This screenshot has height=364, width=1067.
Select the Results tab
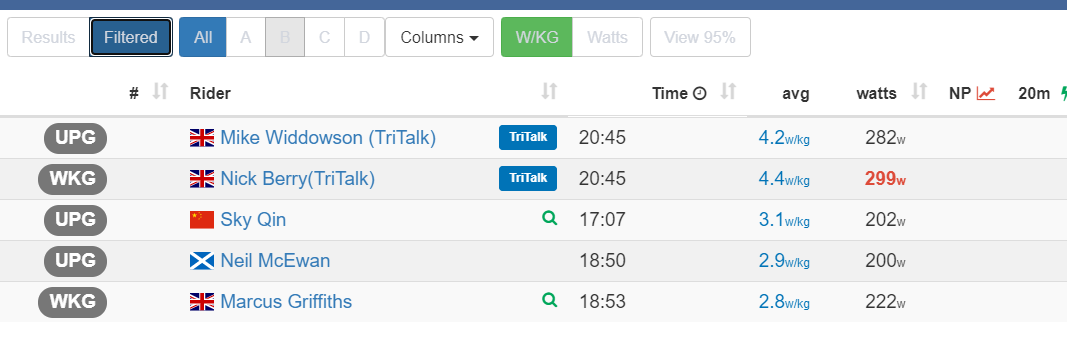(x=48, y=37)
